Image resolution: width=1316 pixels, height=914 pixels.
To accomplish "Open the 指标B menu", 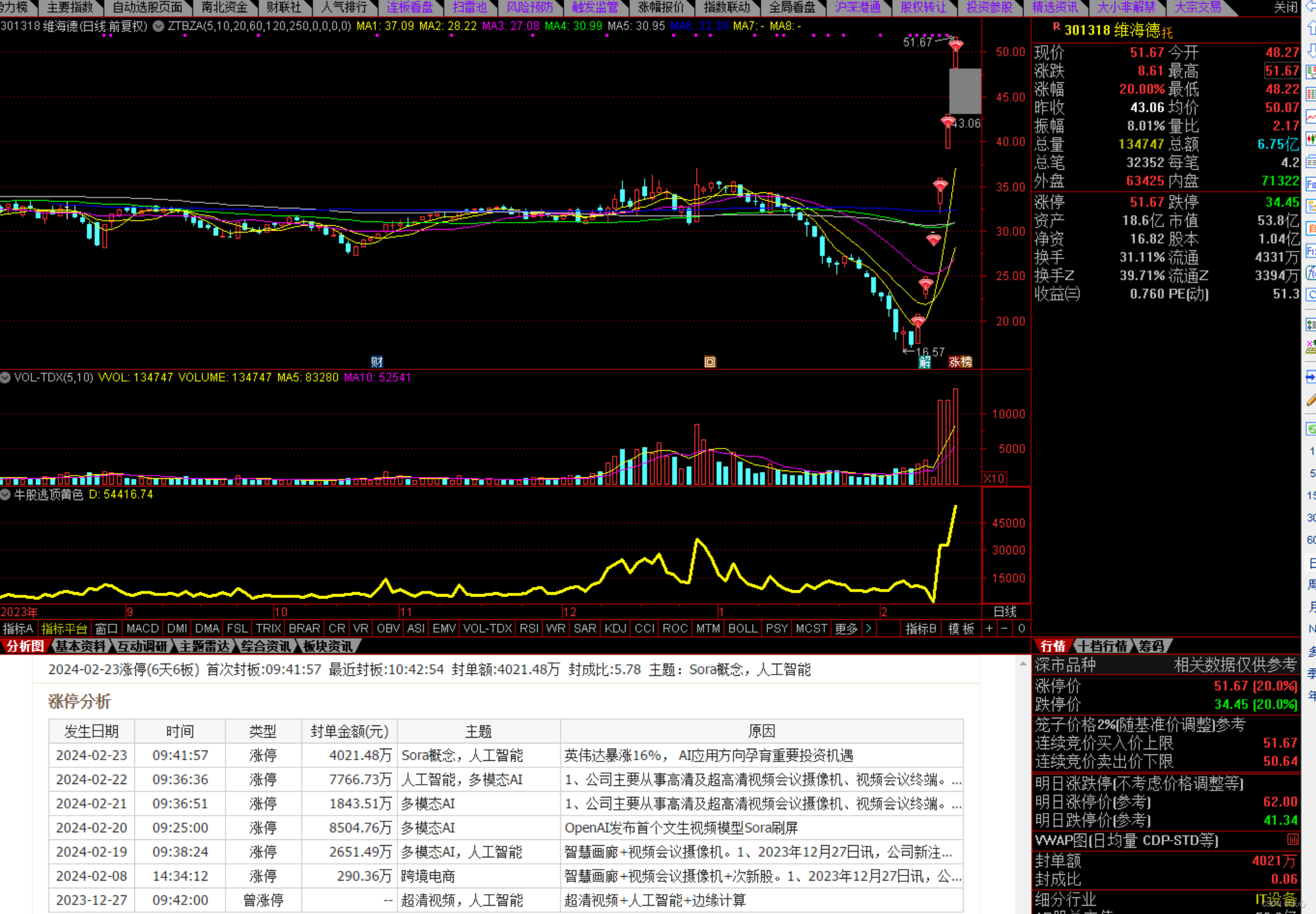I will 921,628.
